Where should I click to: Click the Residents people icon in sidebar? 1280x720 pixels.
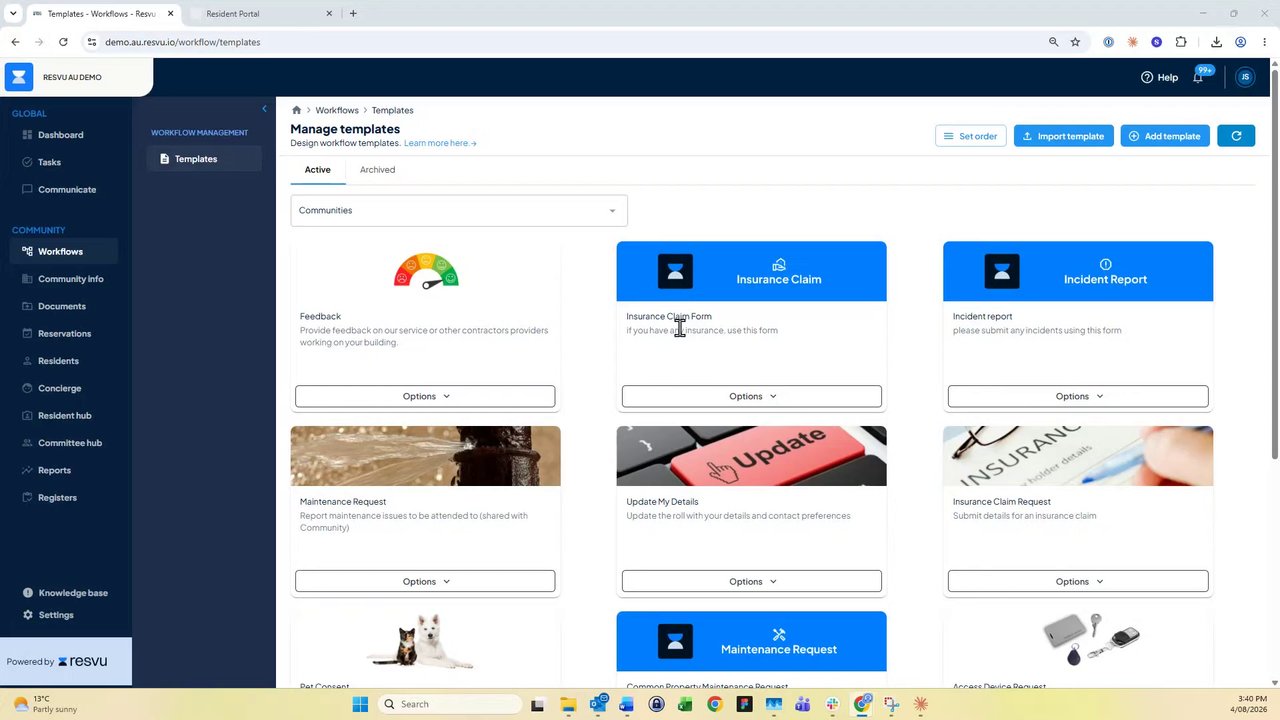pyautogui.click(x=28, y=361)
